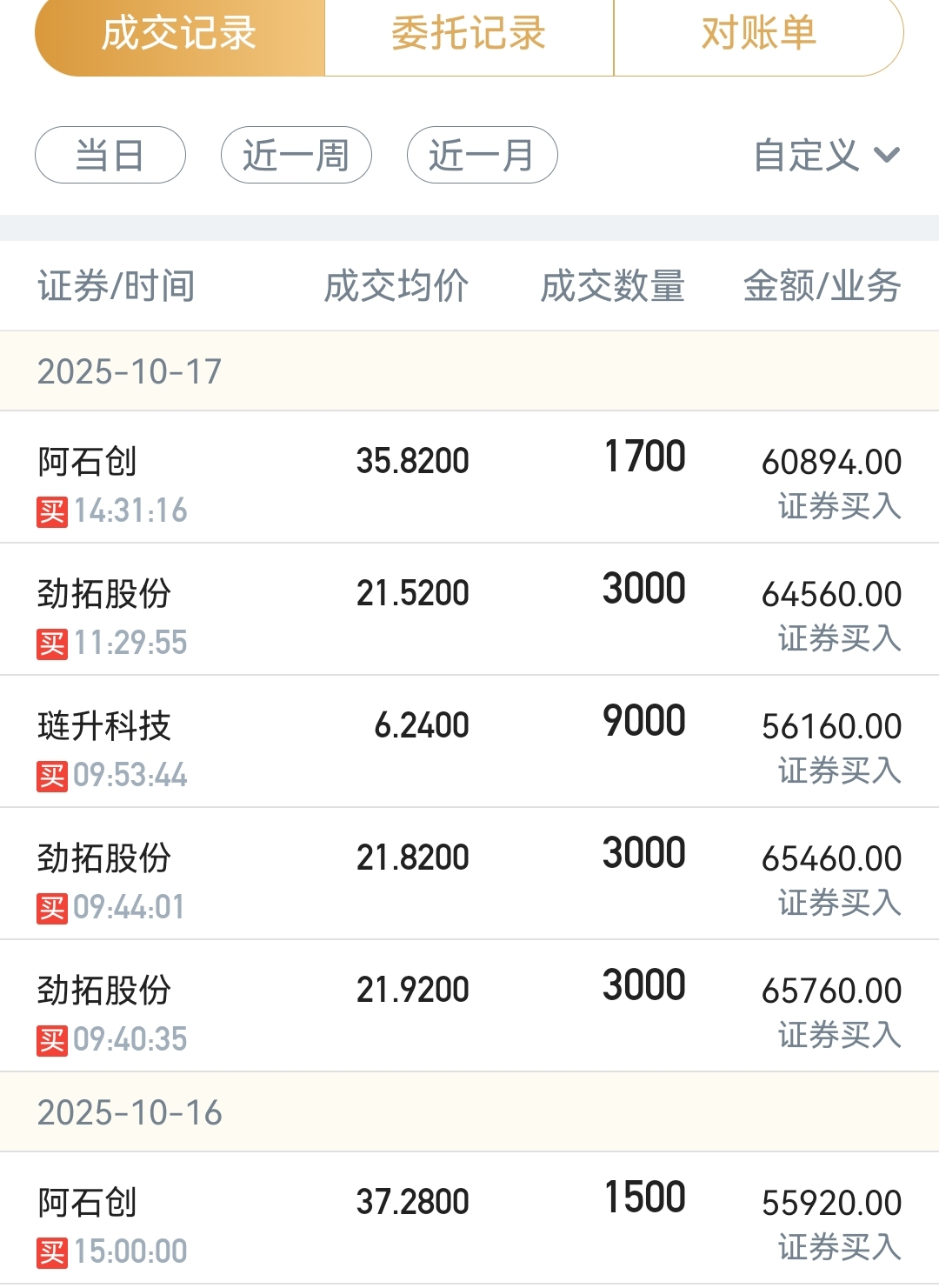Tap the red 买 icon at 14:31:16
The height and width of the screenshot is (1288, 939).
coord(52,511)
